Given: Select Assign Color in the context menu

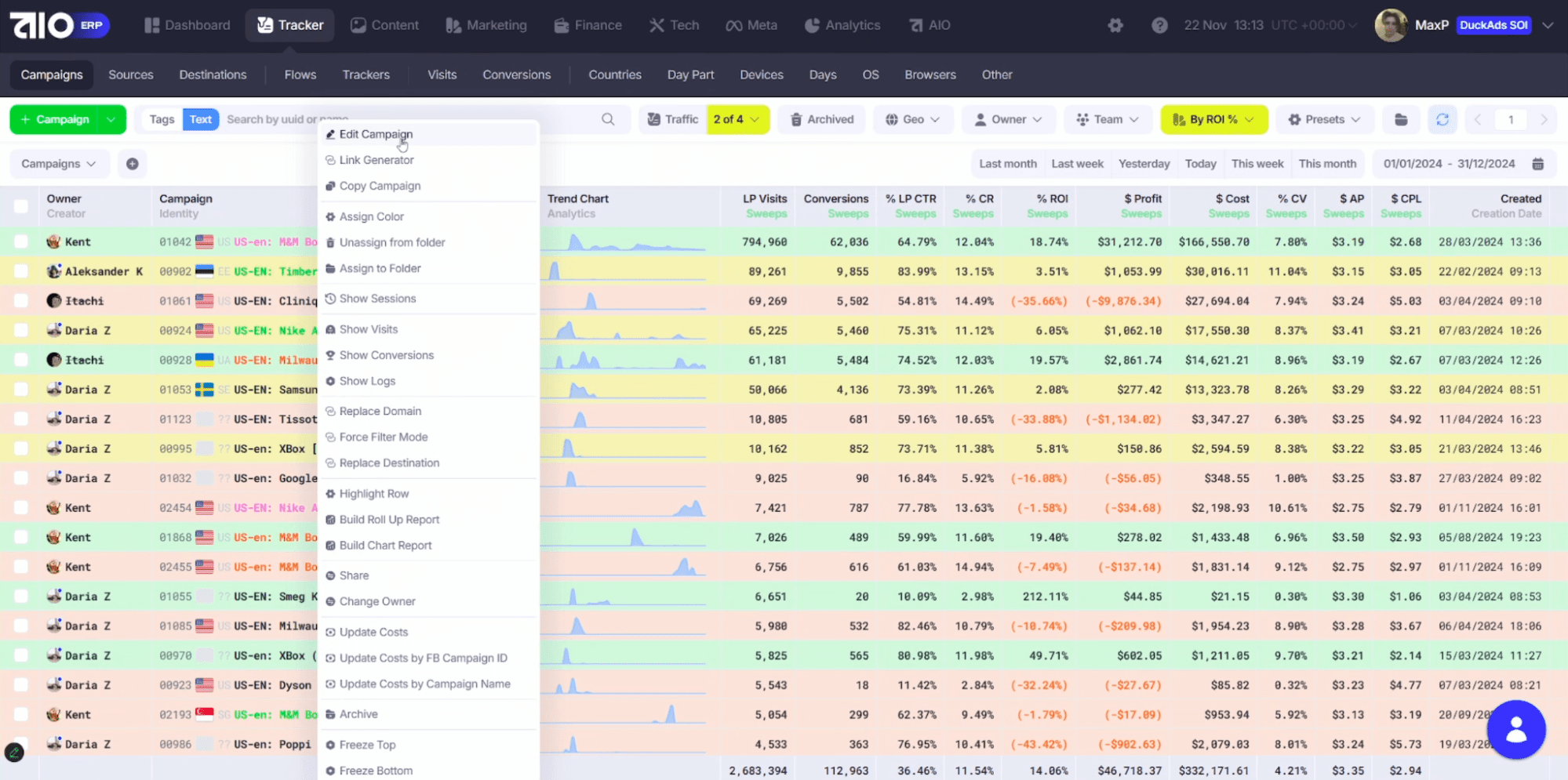Looking at the screenshot, I should tap(371, 216).
